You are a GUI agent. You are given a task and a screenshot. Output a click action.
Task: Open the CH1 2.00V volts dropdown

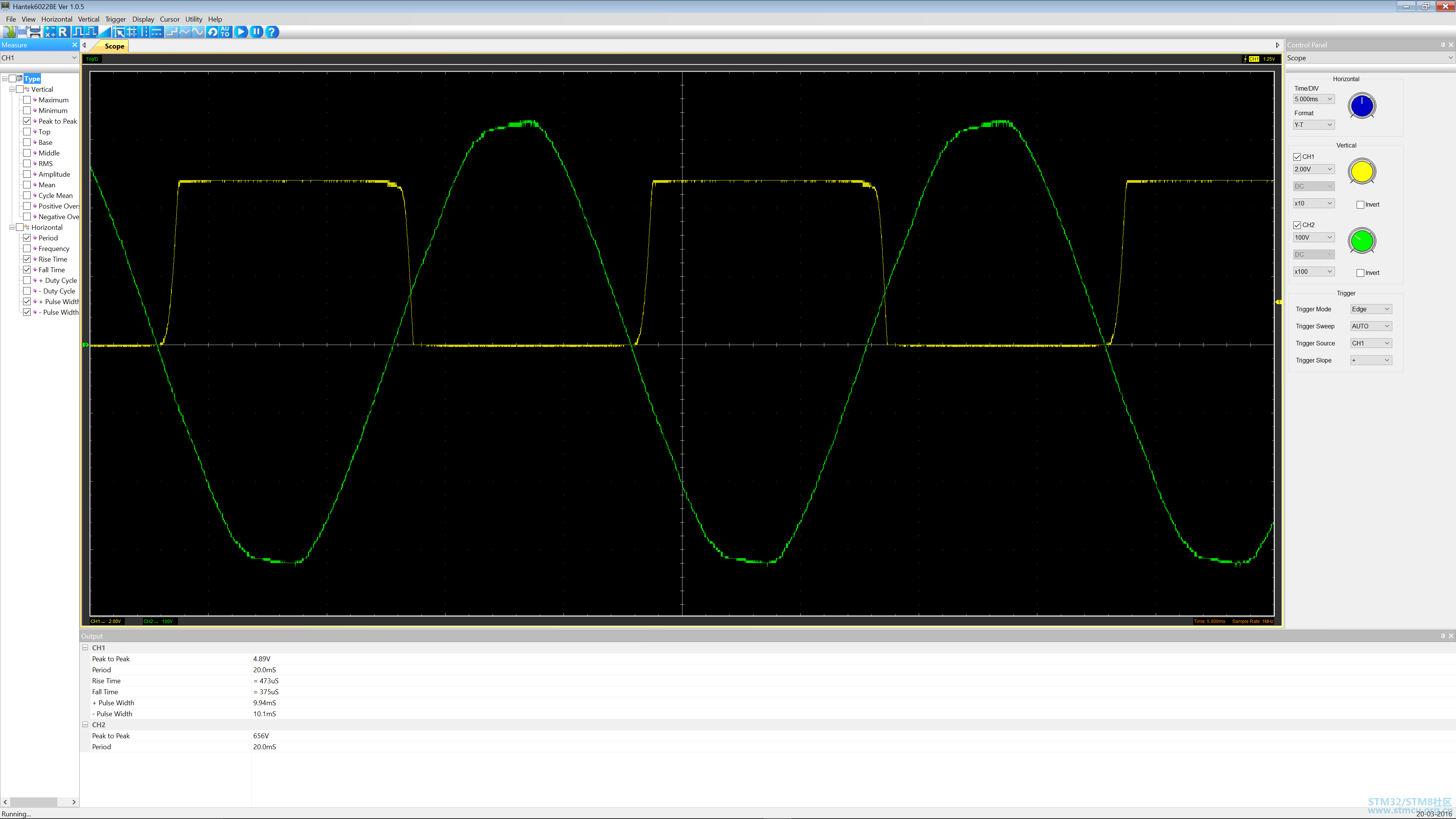pos(1313,169)
